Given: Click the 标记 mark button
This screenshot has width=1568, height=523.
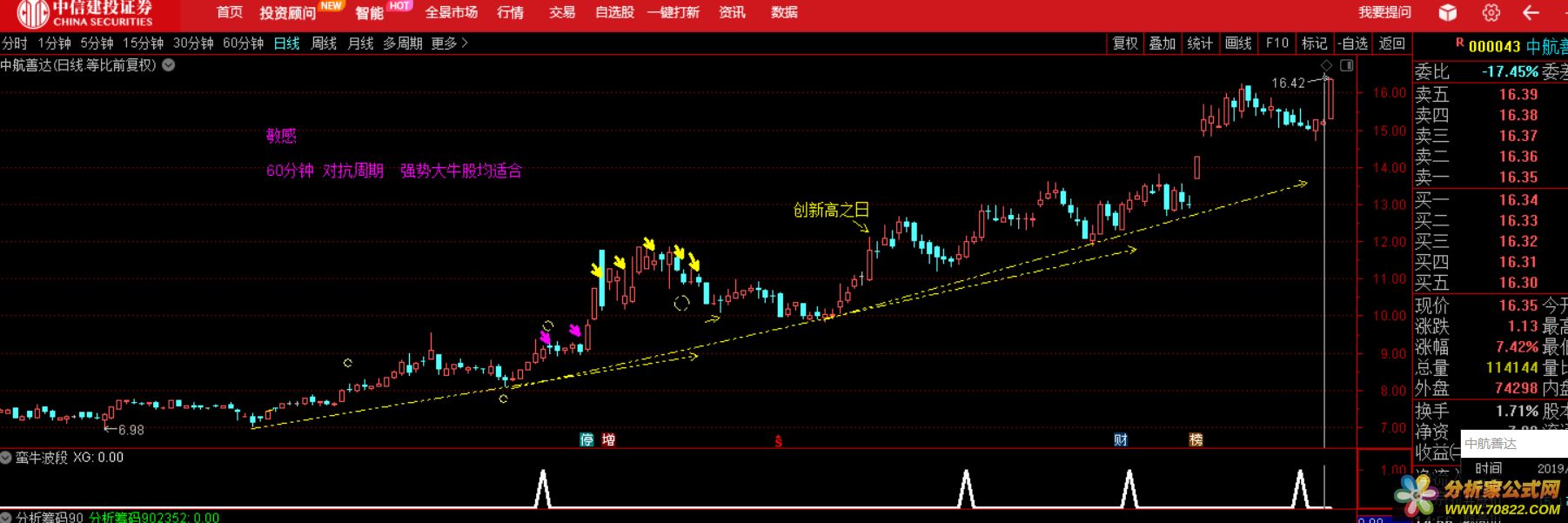Looking at the screenshot, I should tap(1314, 43).
